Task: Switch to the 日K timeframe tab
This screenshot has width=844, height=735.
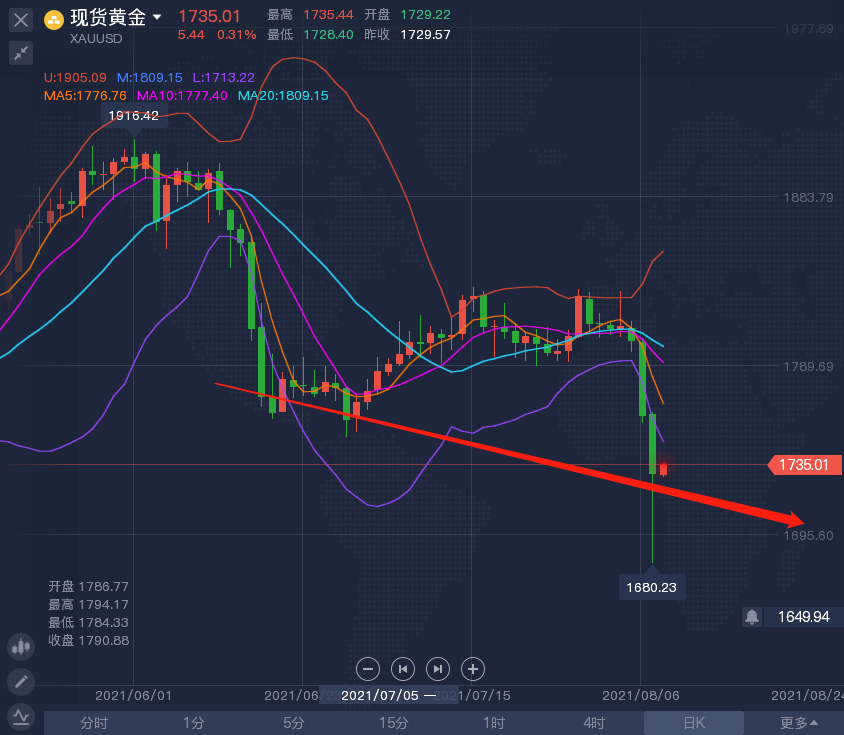Action: click(x=693, y=723)
